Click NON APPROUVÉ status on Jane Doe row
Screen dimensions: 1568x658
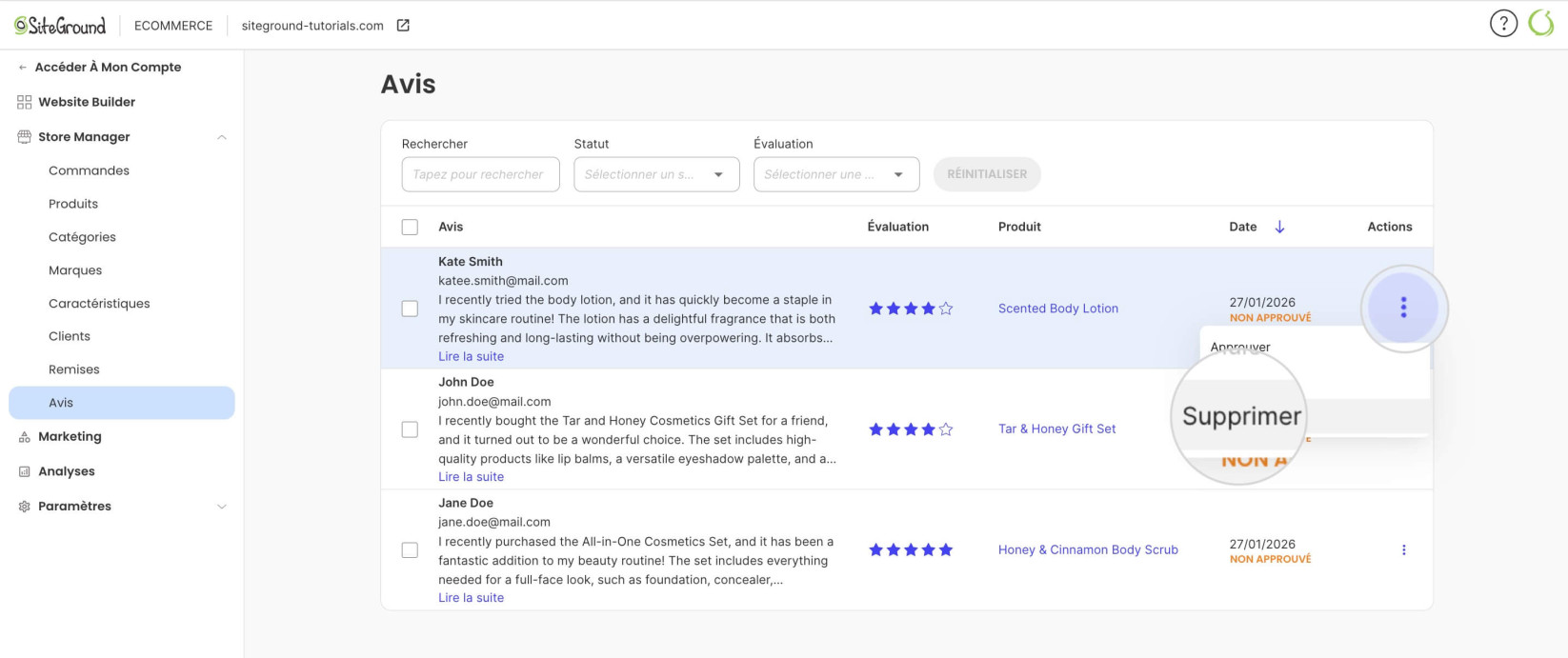point(1270,560)
